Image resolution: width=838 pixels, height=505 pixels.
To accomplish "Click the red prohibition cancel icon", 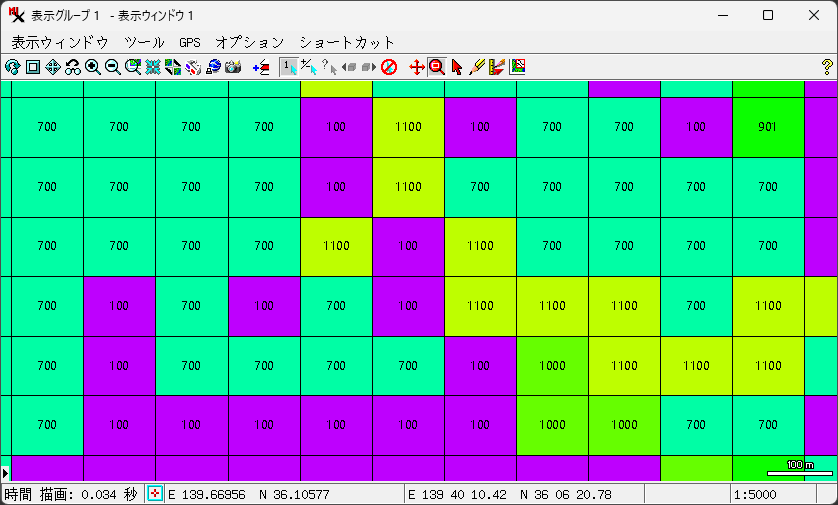I will click(389, 67).
